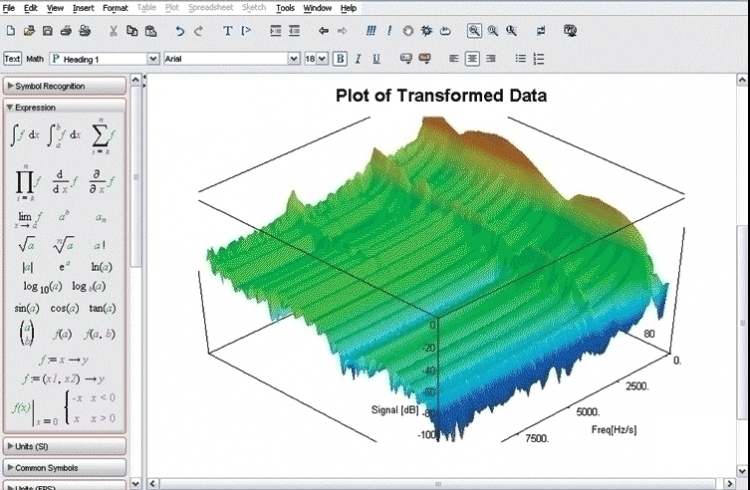Open the font size 18 dropdown

(x=322, y=59)
